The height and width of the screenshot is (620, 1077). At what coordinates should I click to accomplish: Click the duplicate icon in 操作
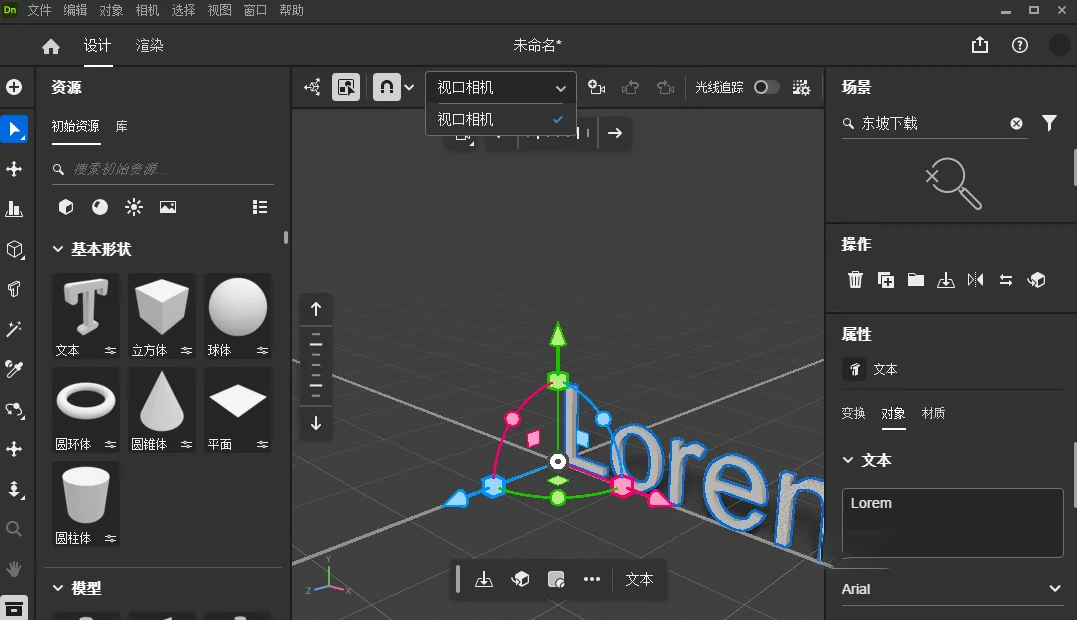click(885, 279)
